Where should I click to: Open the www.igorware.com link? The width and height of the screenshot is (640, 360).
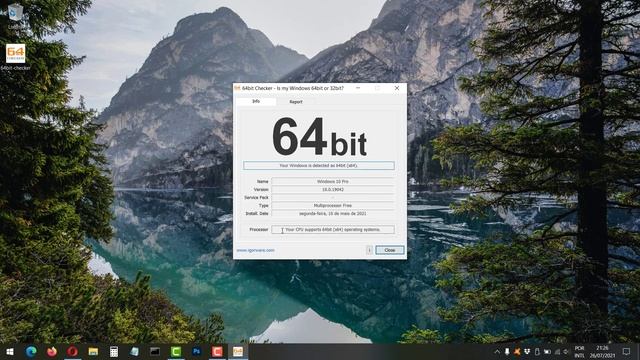[x=256, y=250]
